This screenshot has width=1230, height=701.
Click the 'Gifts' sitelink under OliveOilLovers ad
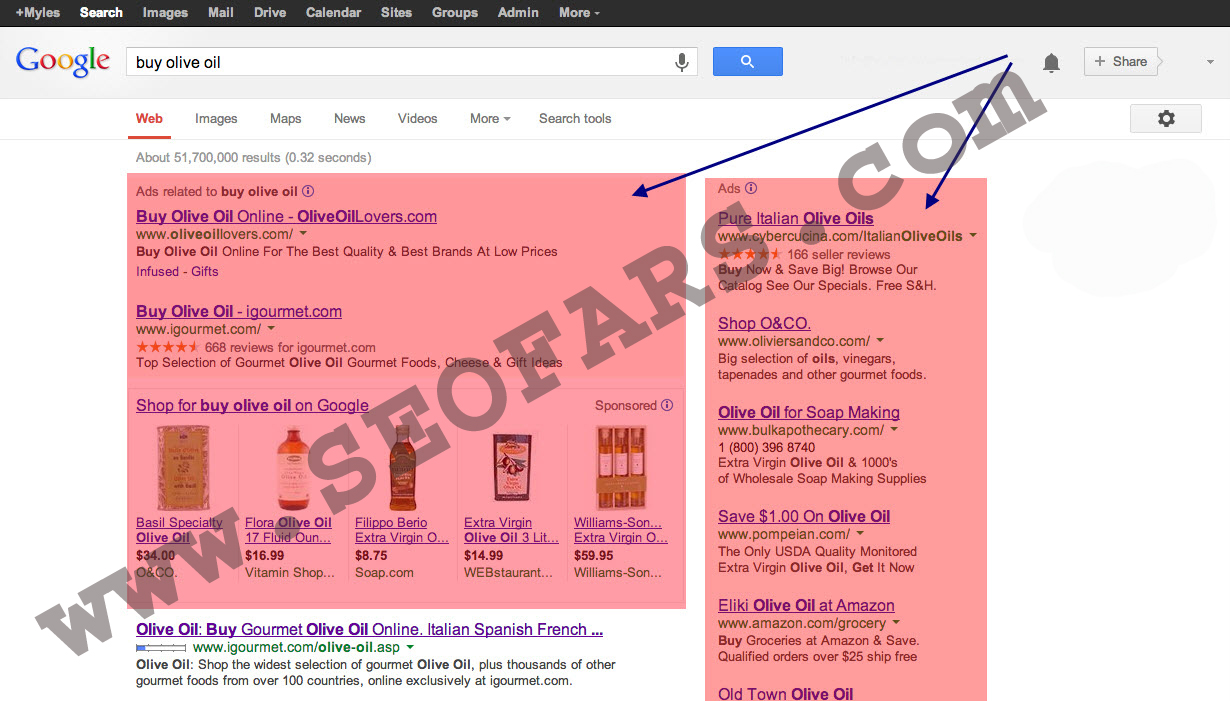[x=205, y=271]
